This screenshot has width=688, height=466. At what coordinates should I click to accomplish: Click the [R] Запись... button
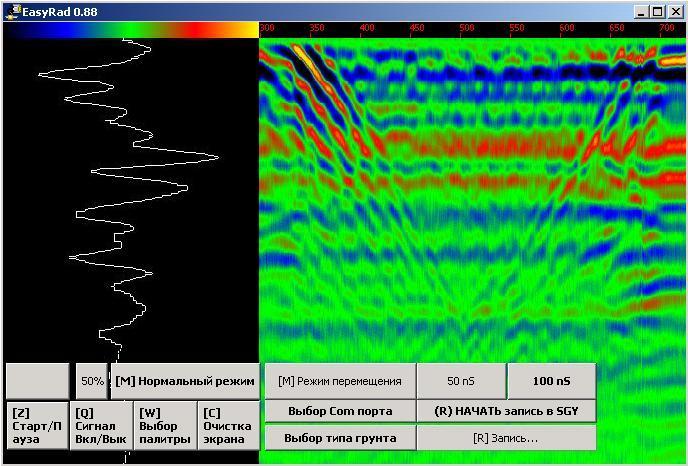[x=506, y=438]
